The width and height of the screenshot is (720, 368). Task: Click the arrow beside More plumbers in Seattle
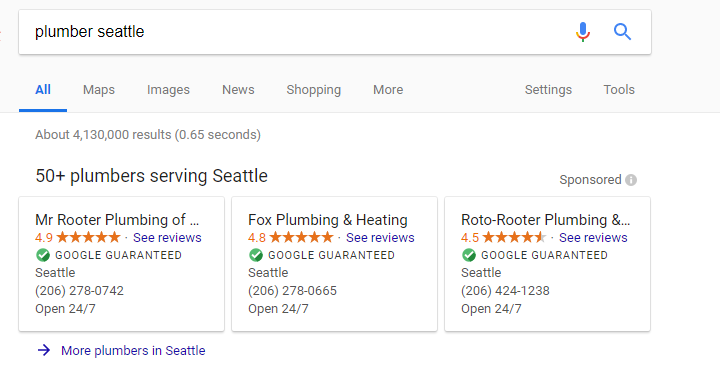point(44,350)
